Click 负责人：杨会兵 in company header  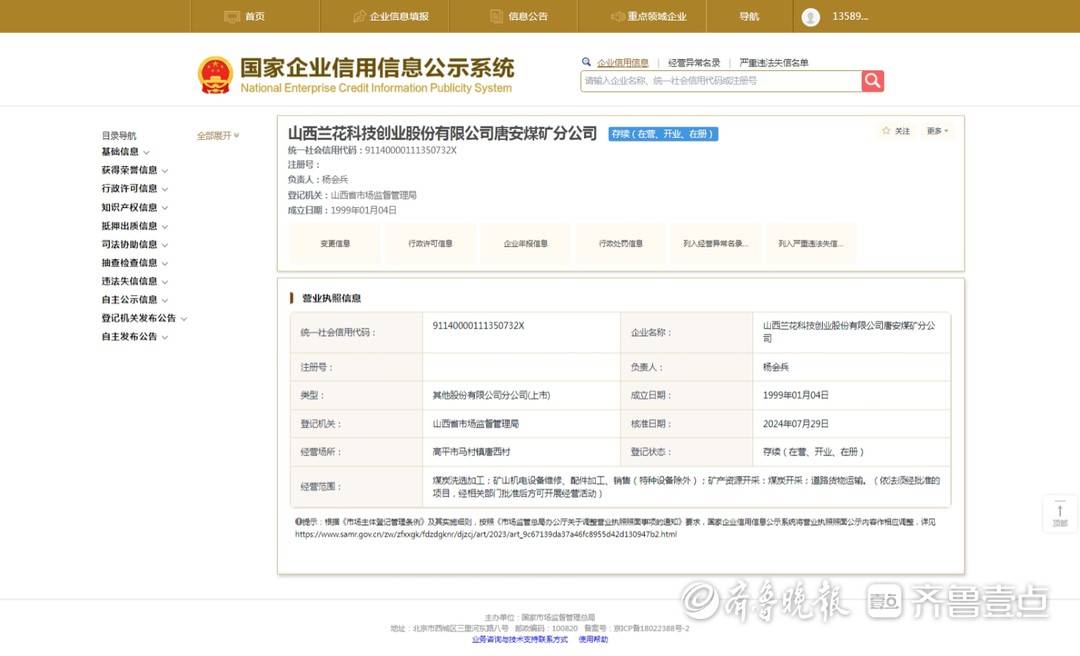(x=318, y=180)
